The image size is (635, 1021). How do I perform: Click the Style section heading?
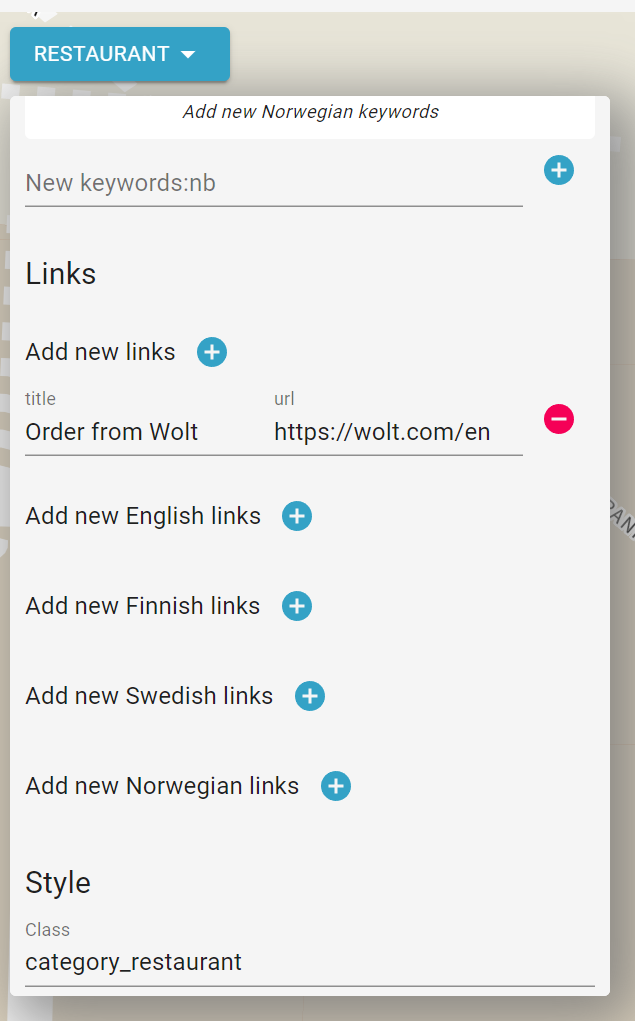click(57, 883)
